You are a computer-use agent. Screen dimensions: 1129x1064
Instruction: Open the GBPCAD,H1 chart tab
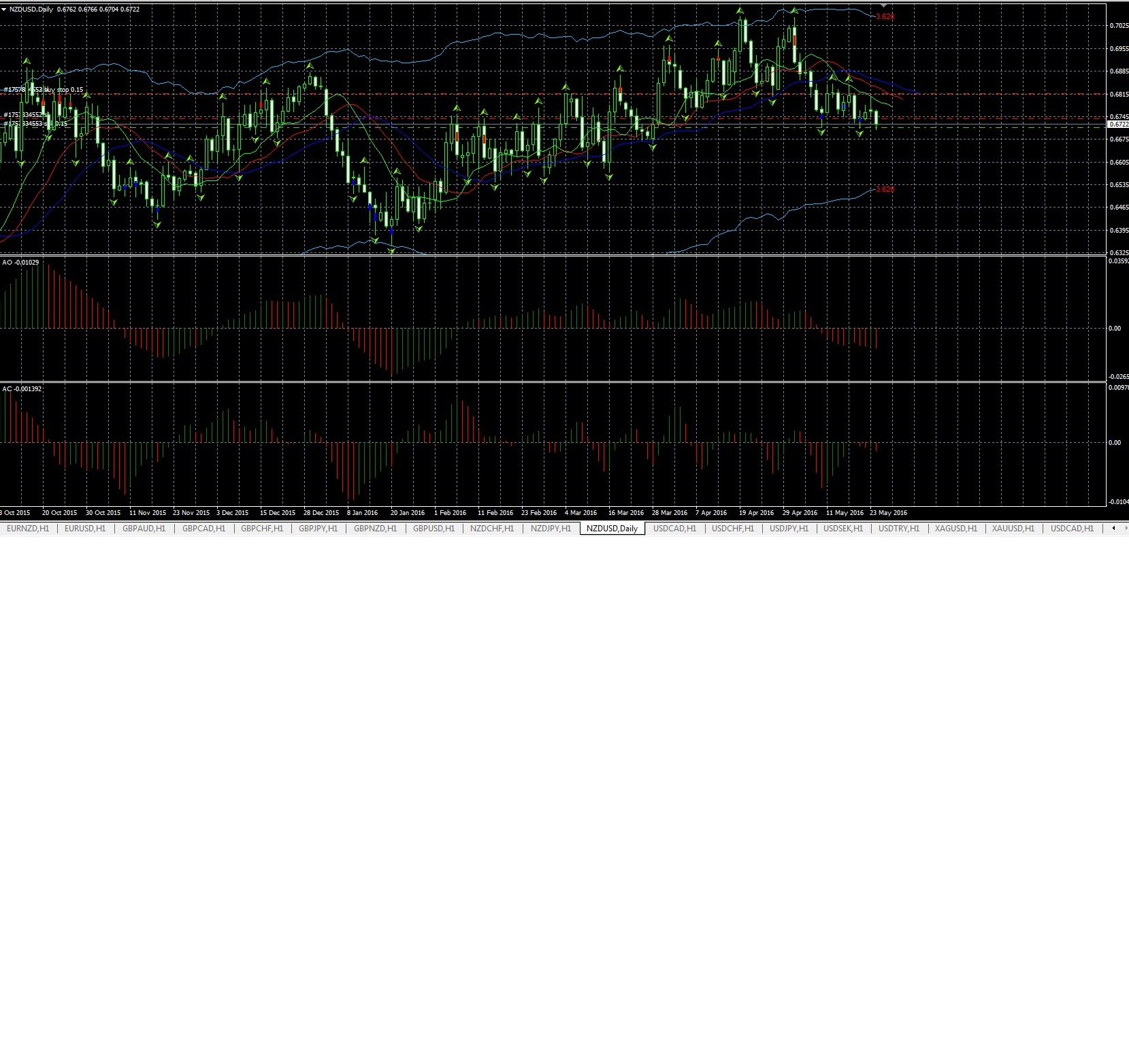coord(203,529)
